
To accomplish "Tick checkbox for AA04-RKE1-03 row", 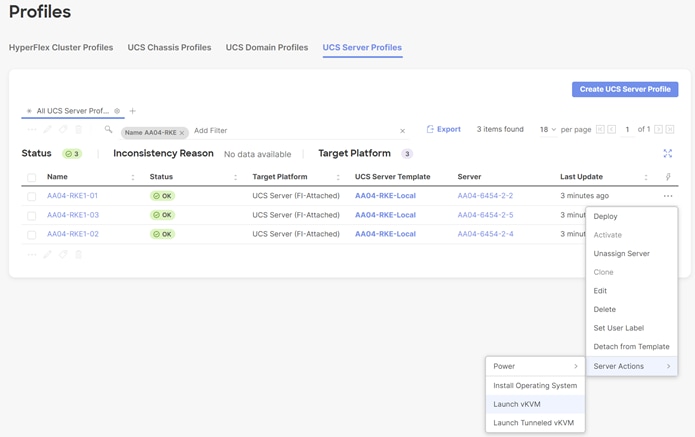I will (31, 216).
